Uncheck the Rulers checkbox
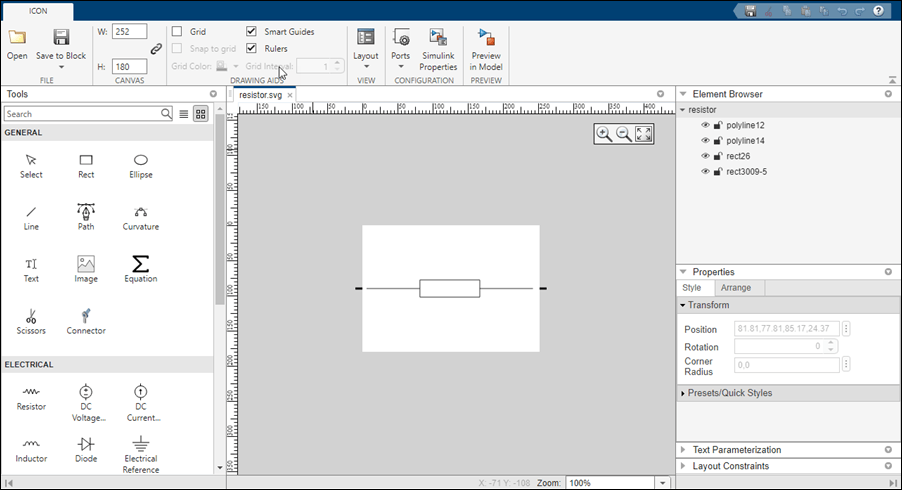902x490 pixels. [251, 48]
